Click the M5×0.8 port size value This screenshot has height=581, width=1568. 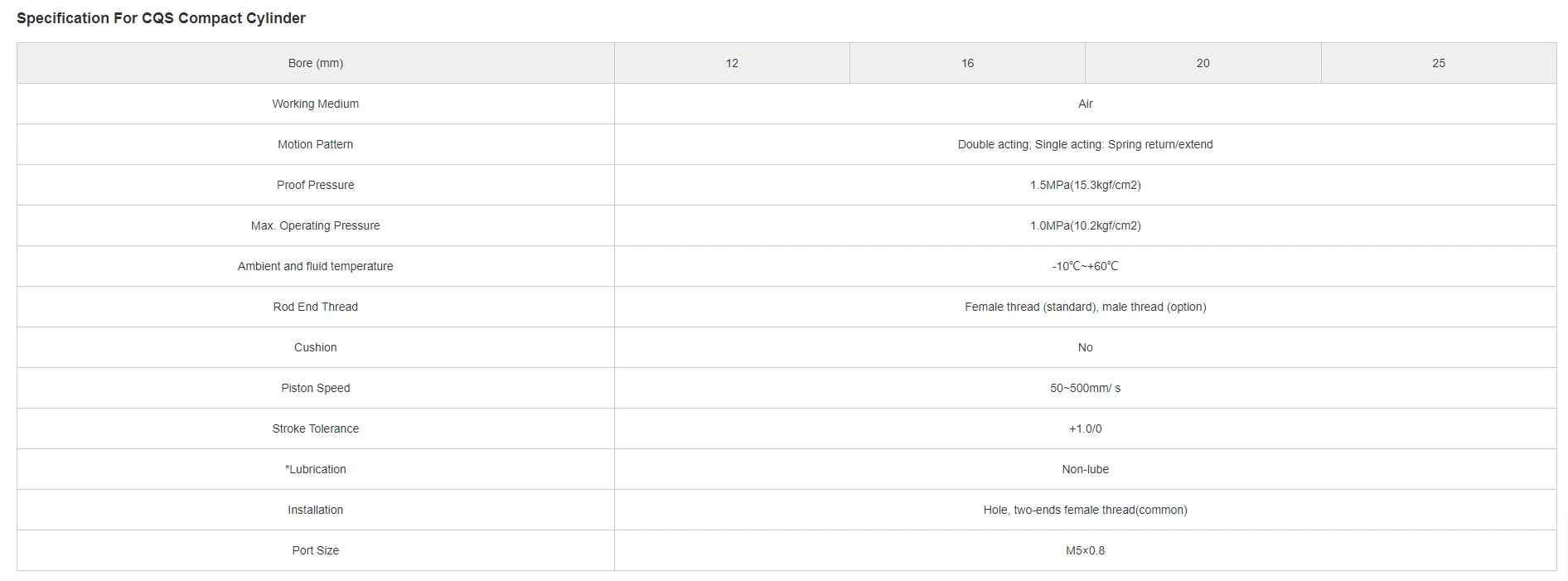click(1085, 550)
